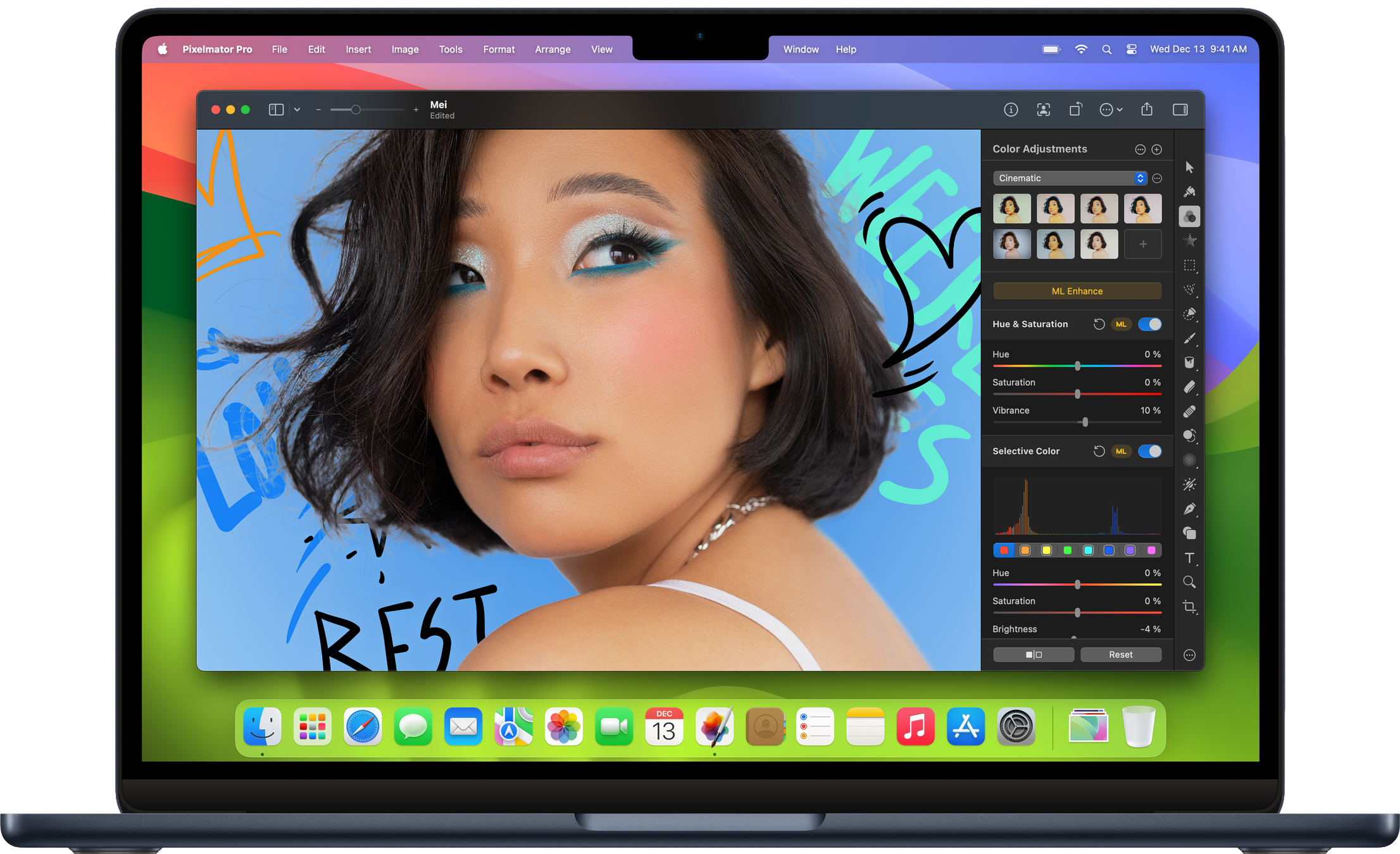Select the Pen tool in toolbar

[1189, 509]
